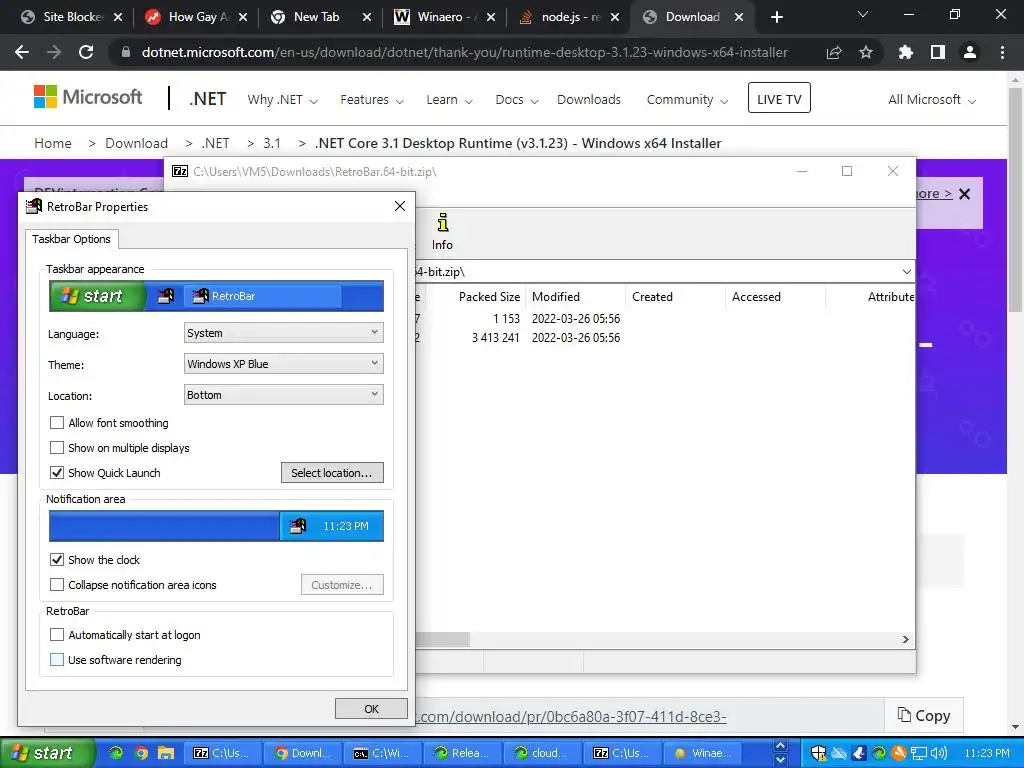Expand the Learn menu
The height and width of the screenshot is (768, 1024).
(x=449, y=99)
